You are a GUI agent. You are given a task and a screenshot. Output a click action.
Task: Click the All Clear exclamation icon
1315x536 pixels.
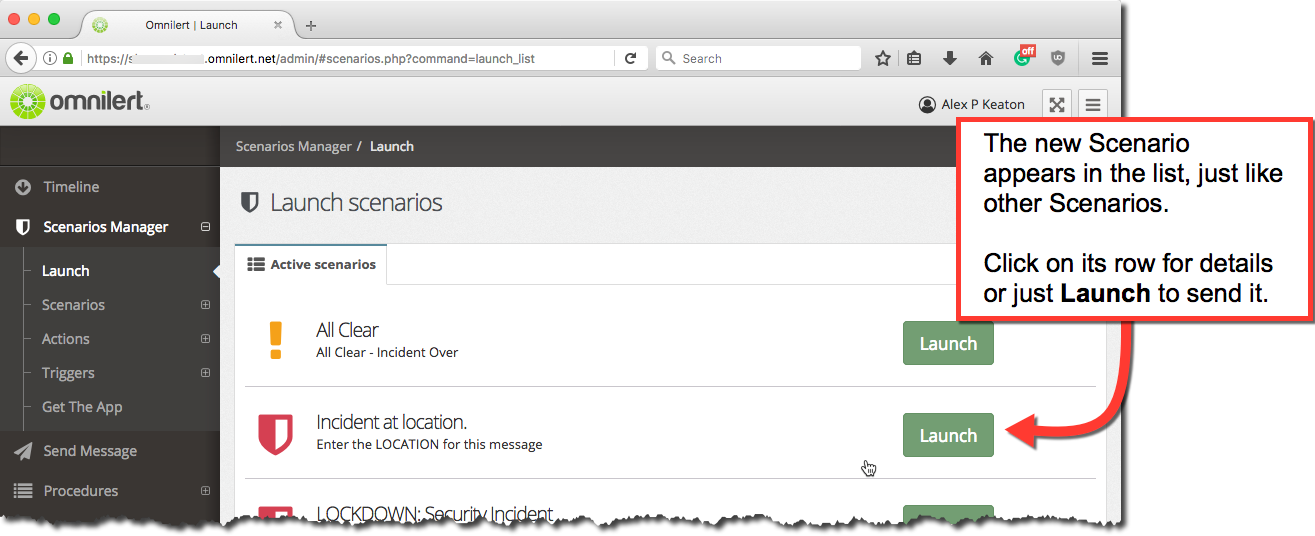(276, 340)
